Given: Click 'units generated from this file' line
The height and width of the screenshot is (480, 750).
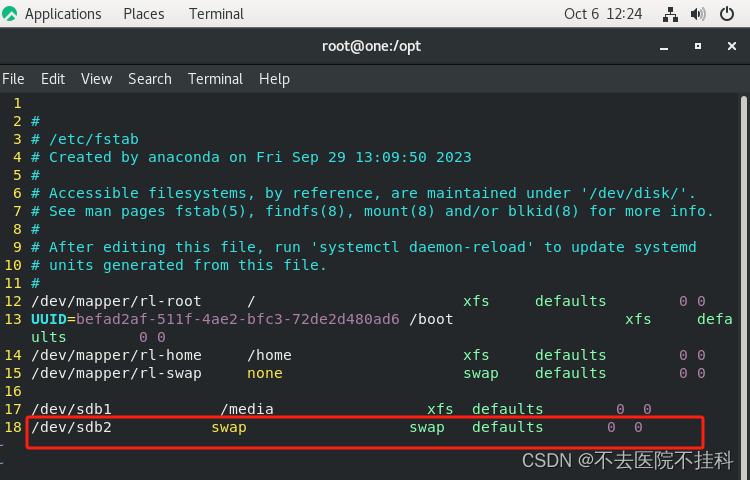Looking at the screenshot, I should tap(179, 265).
